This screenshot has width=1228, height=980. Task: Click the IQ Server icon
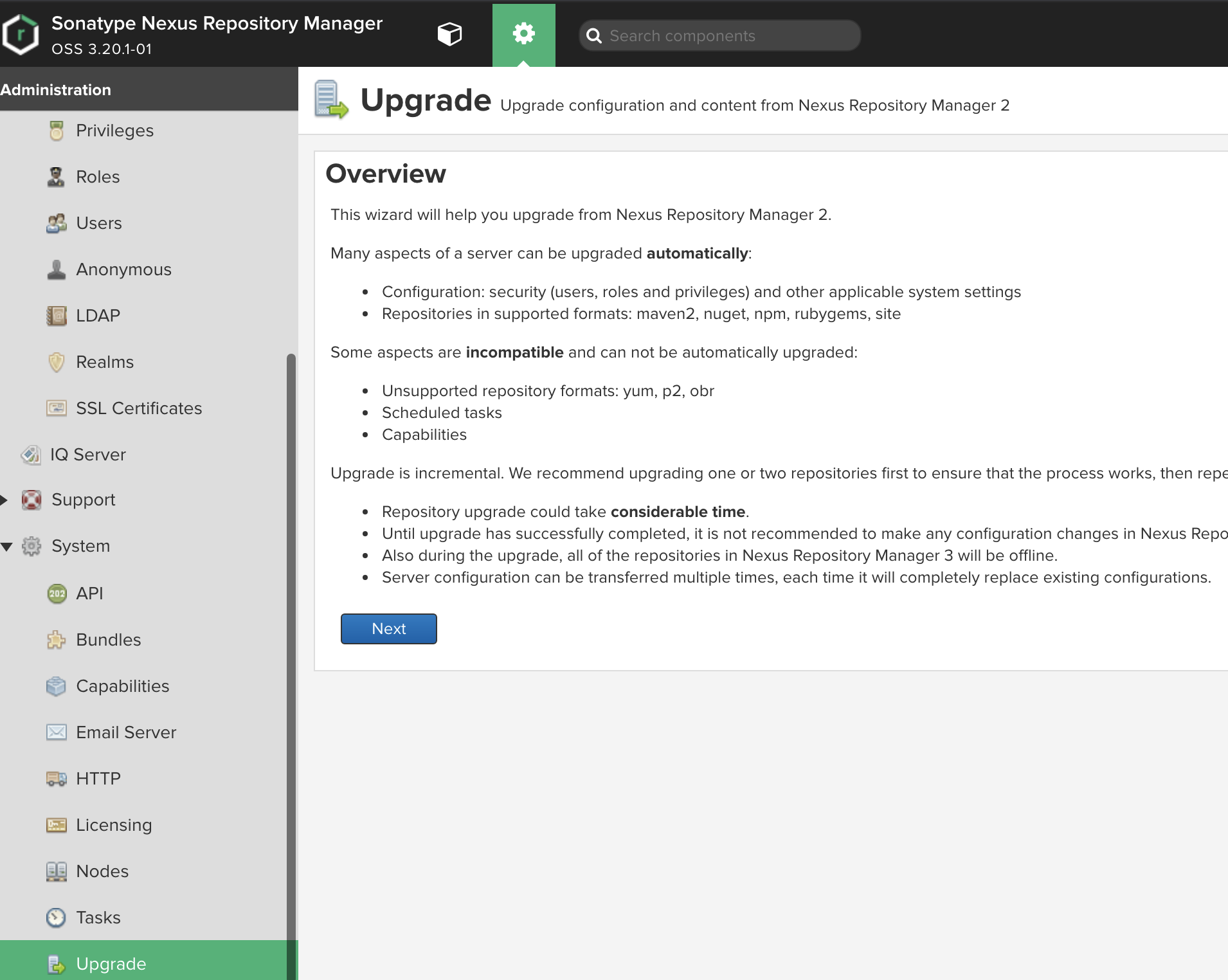[31, 455]
